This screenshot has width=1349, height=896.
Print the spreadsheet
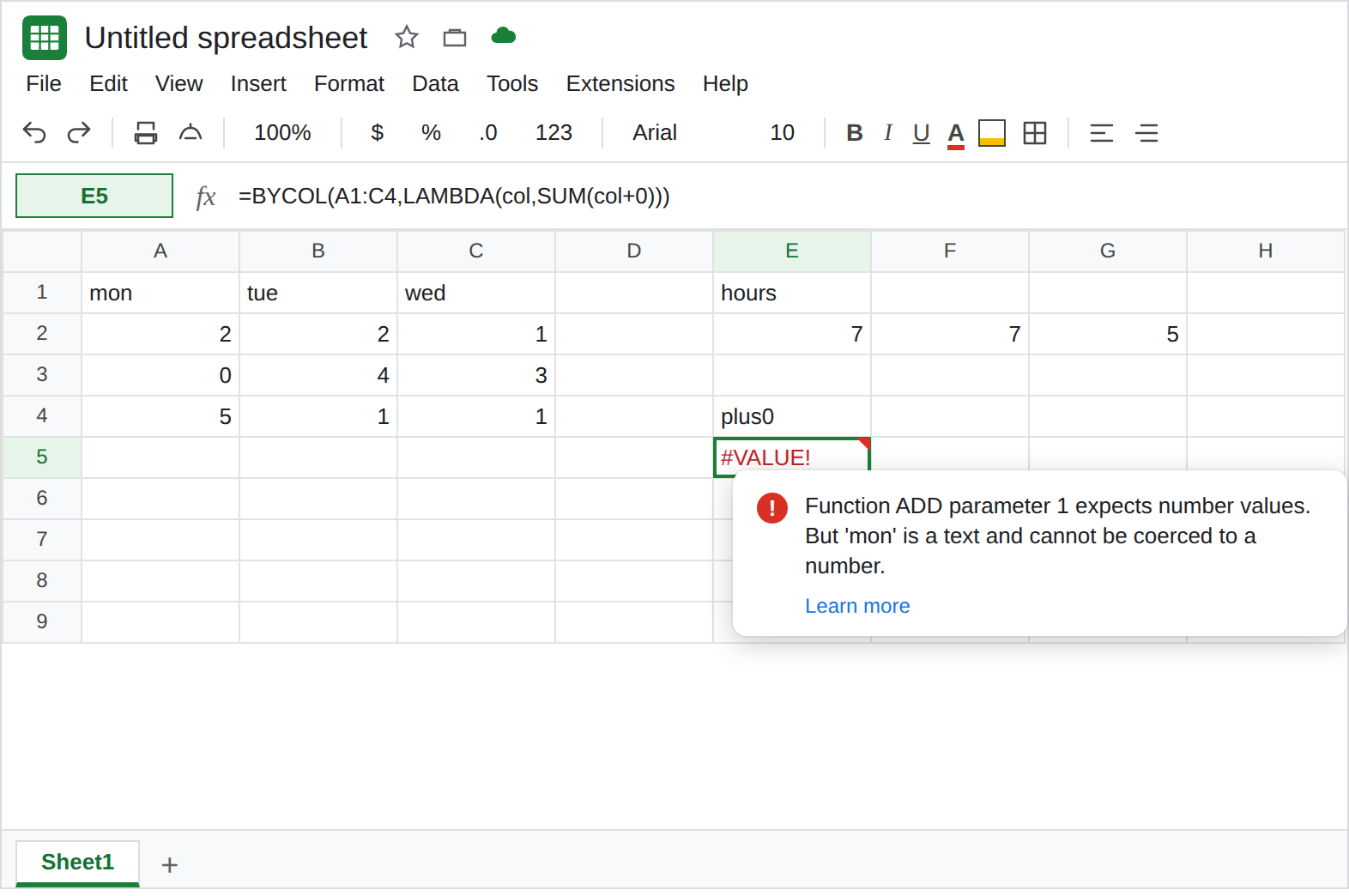(x=146, y=133)
